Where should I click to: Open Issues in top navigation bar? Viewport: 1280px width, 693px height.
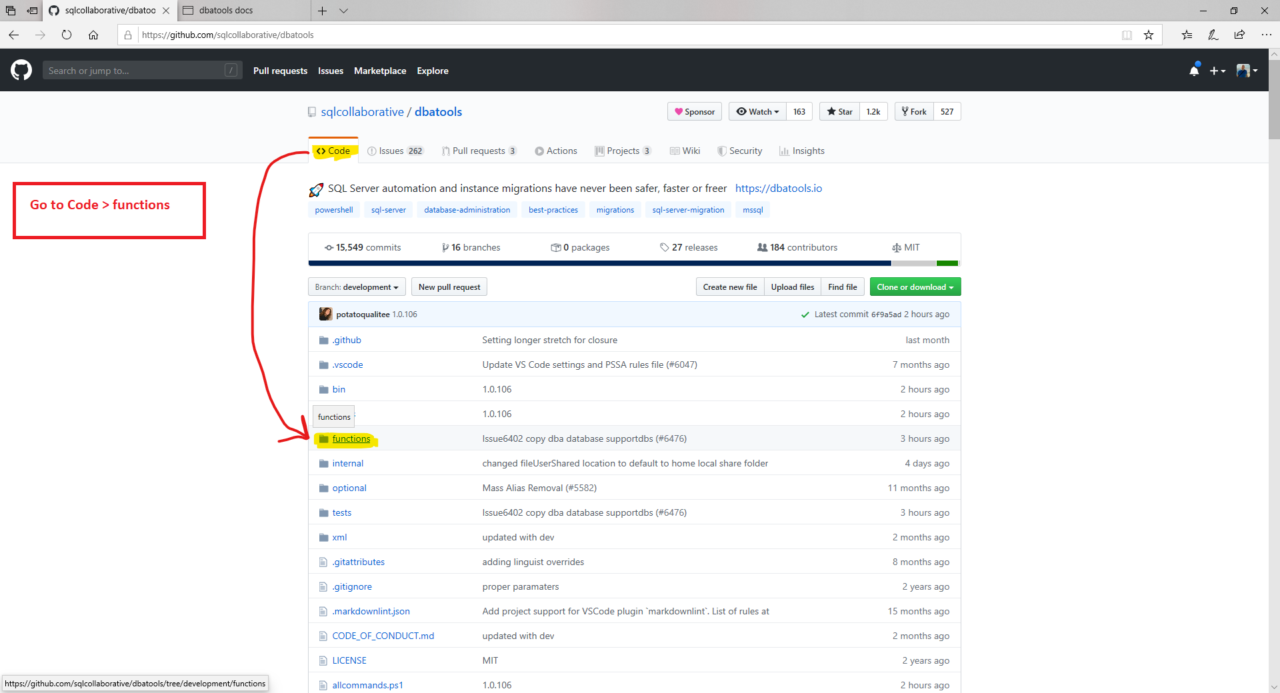(331, 71)
